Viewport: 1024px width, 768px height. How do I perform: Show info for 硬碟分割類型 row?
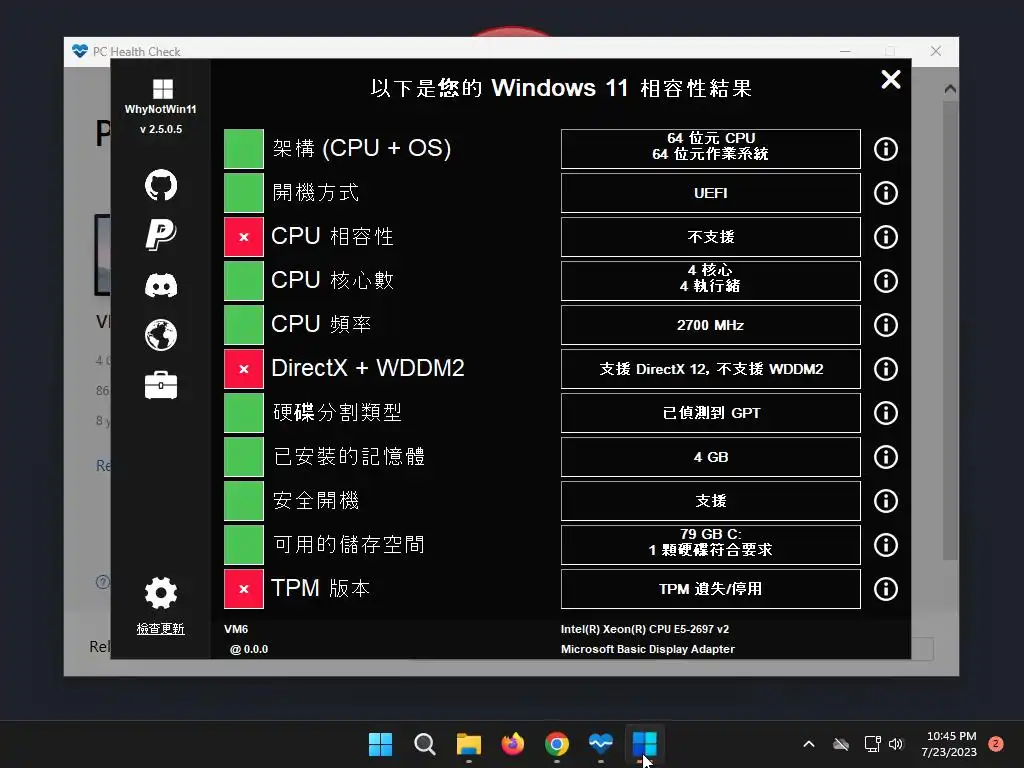point(886,413)
